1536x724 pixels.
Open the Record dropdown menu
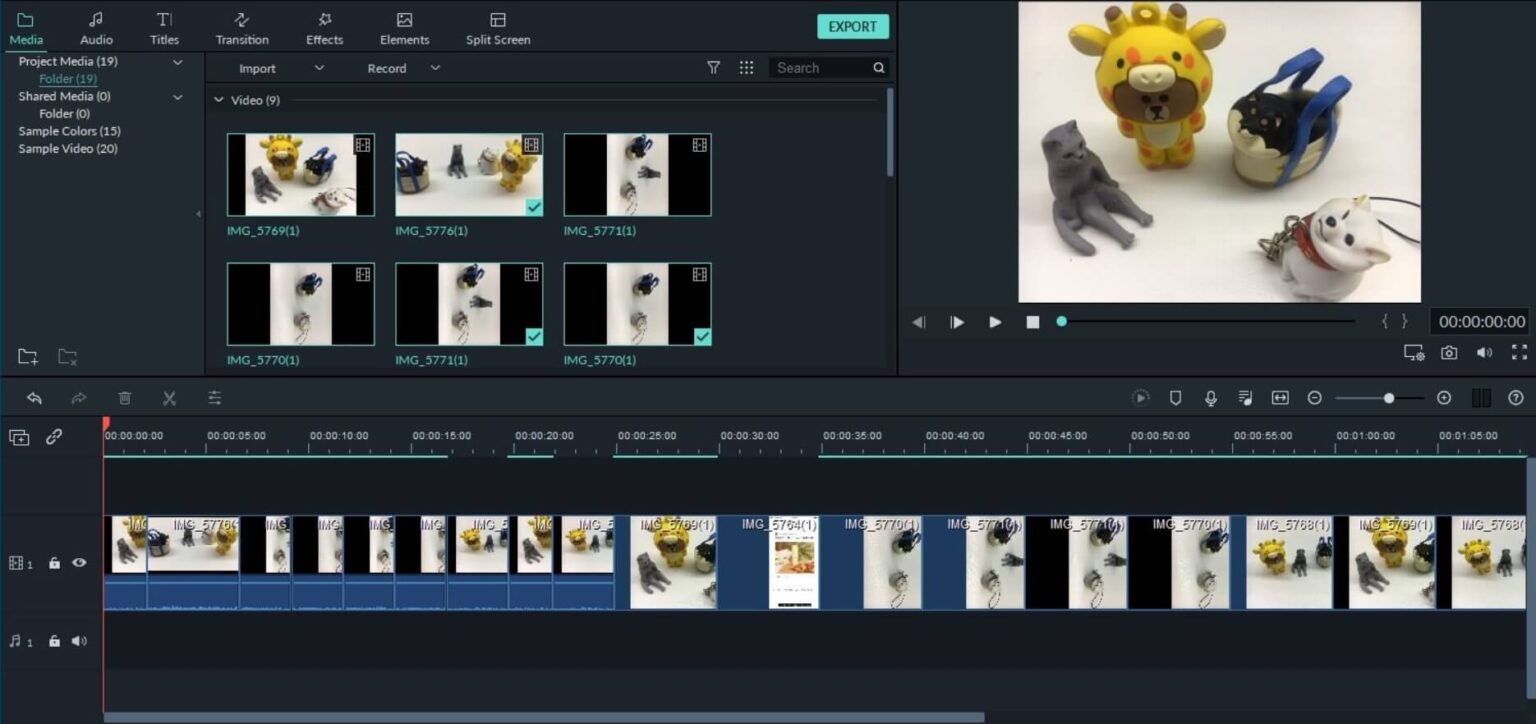coord(435,68)
